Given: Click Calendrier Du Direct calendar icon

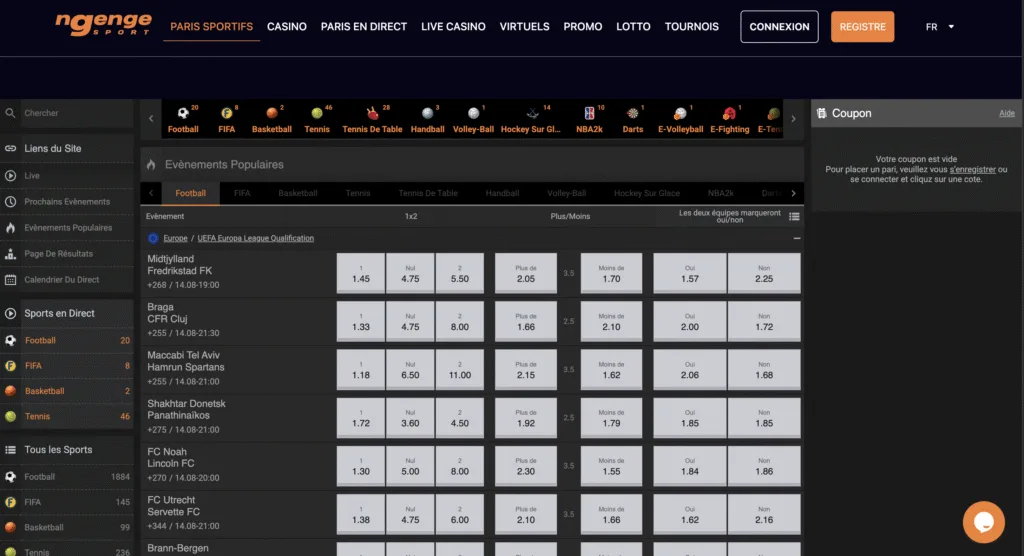Looking at the screenshot, I should [x=10, y=280].
